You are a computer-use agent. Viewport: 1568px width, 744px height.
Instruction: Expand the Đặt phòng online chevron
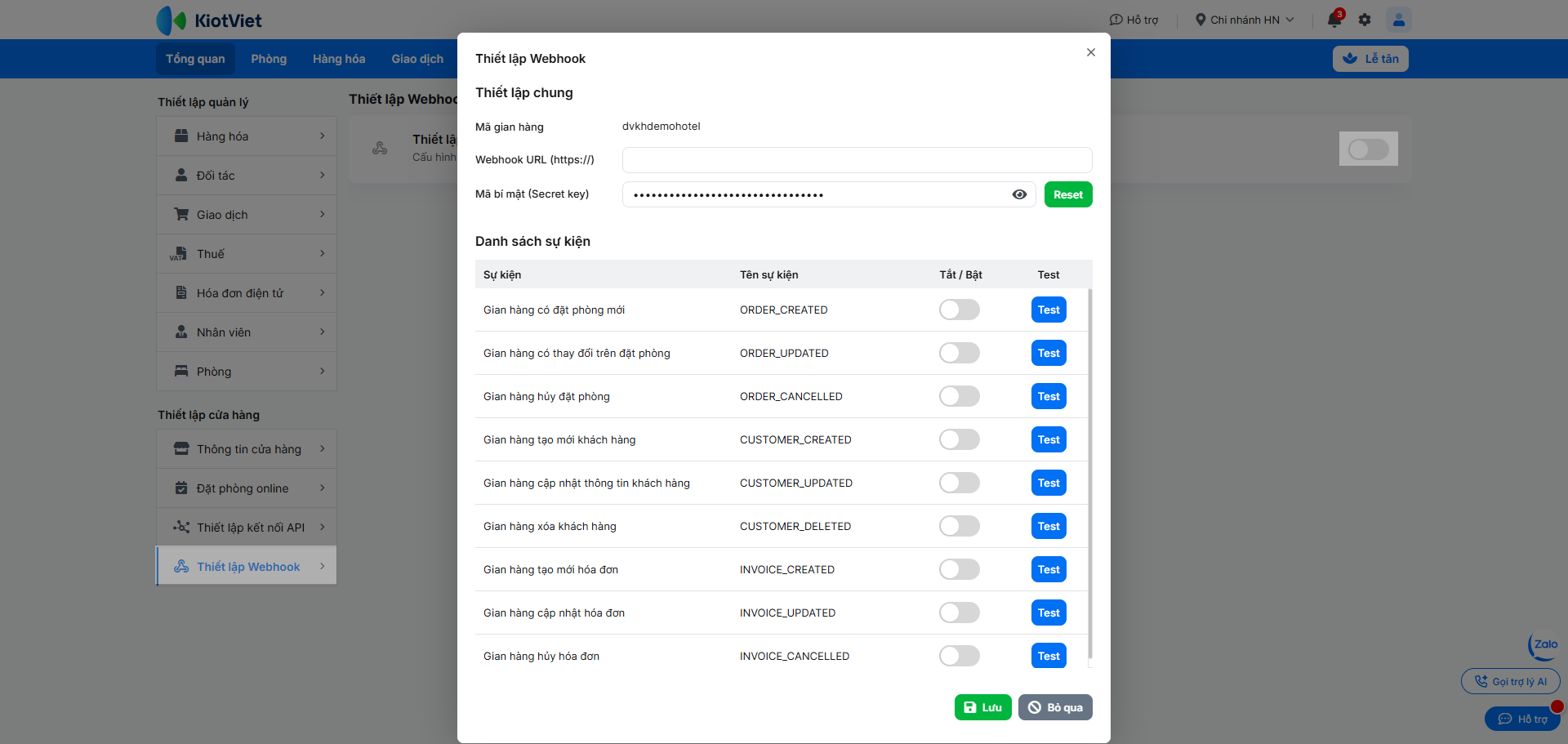[x=323, y=488]
